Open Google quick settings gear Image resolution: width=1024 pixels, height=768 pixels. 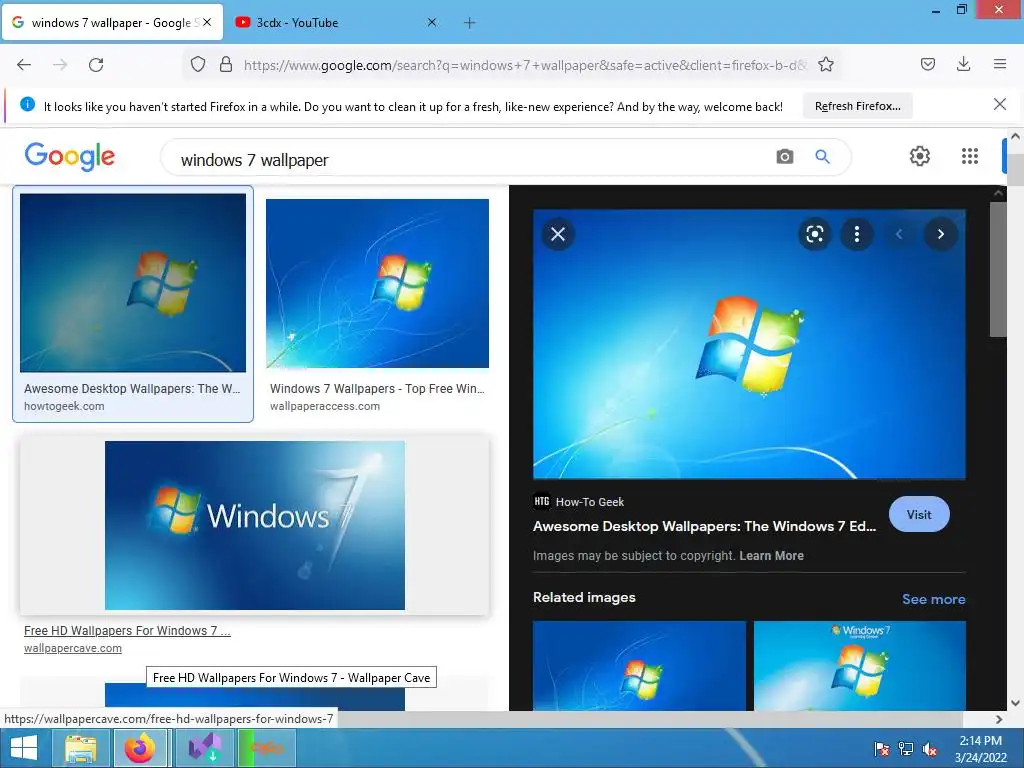click(920, 156)
